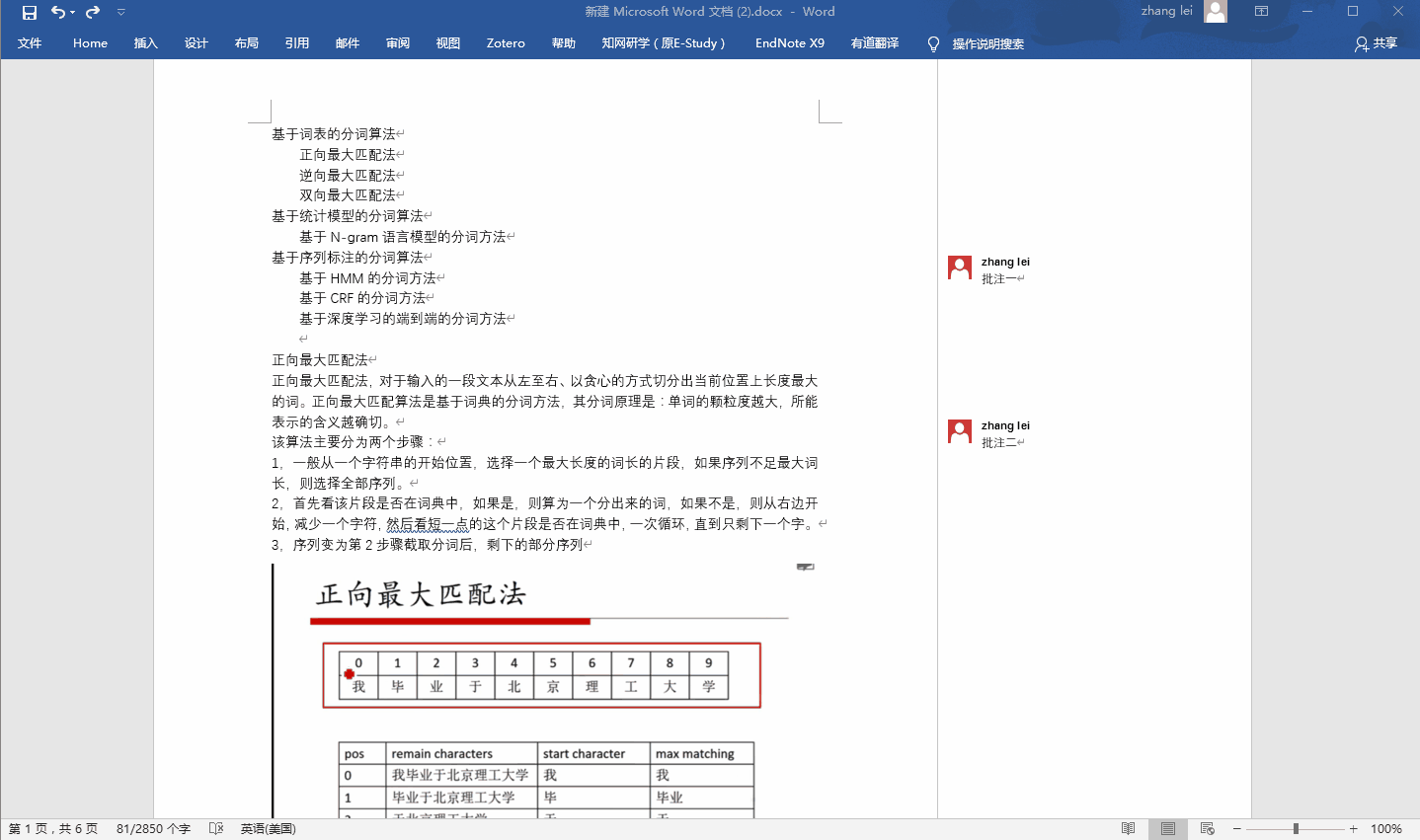The image size is (1420, 840).
Task: Open the 有道翻译 tab
Action: coord(875,43)
